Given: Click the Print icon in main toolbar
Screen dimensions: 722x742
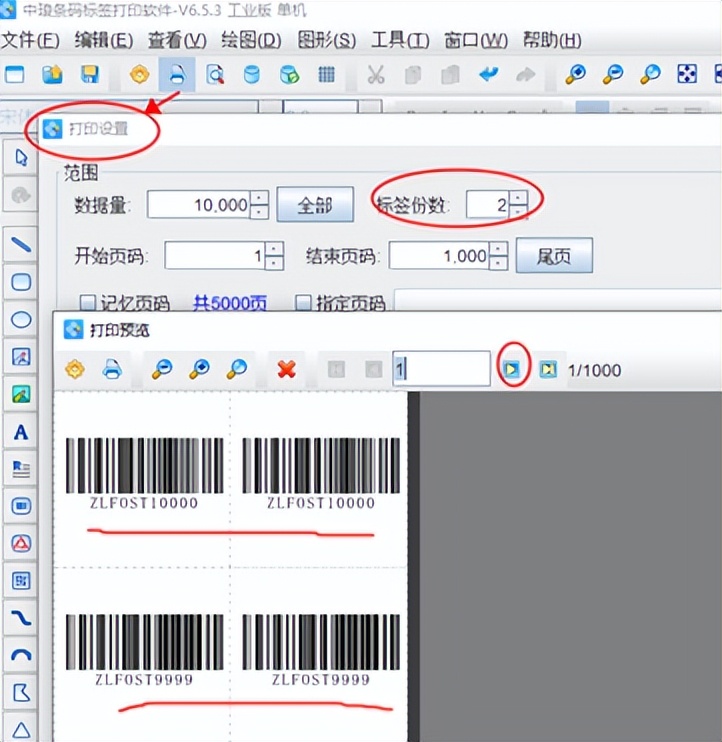Looking at the screenshot, I should point(177,74).
